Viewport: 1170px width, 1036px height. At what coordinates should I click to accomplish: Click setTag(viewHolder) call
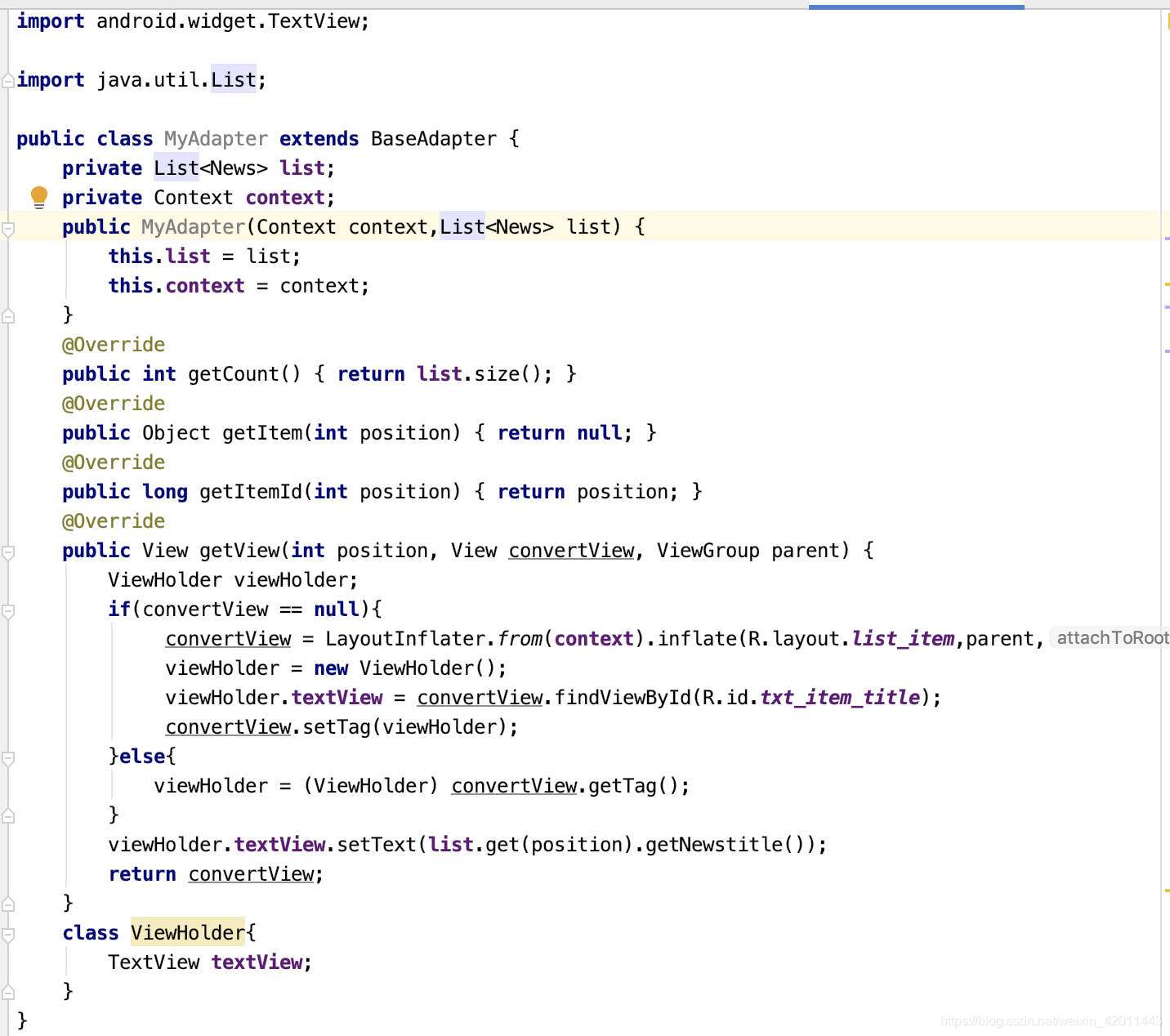(x=405, y=727)
